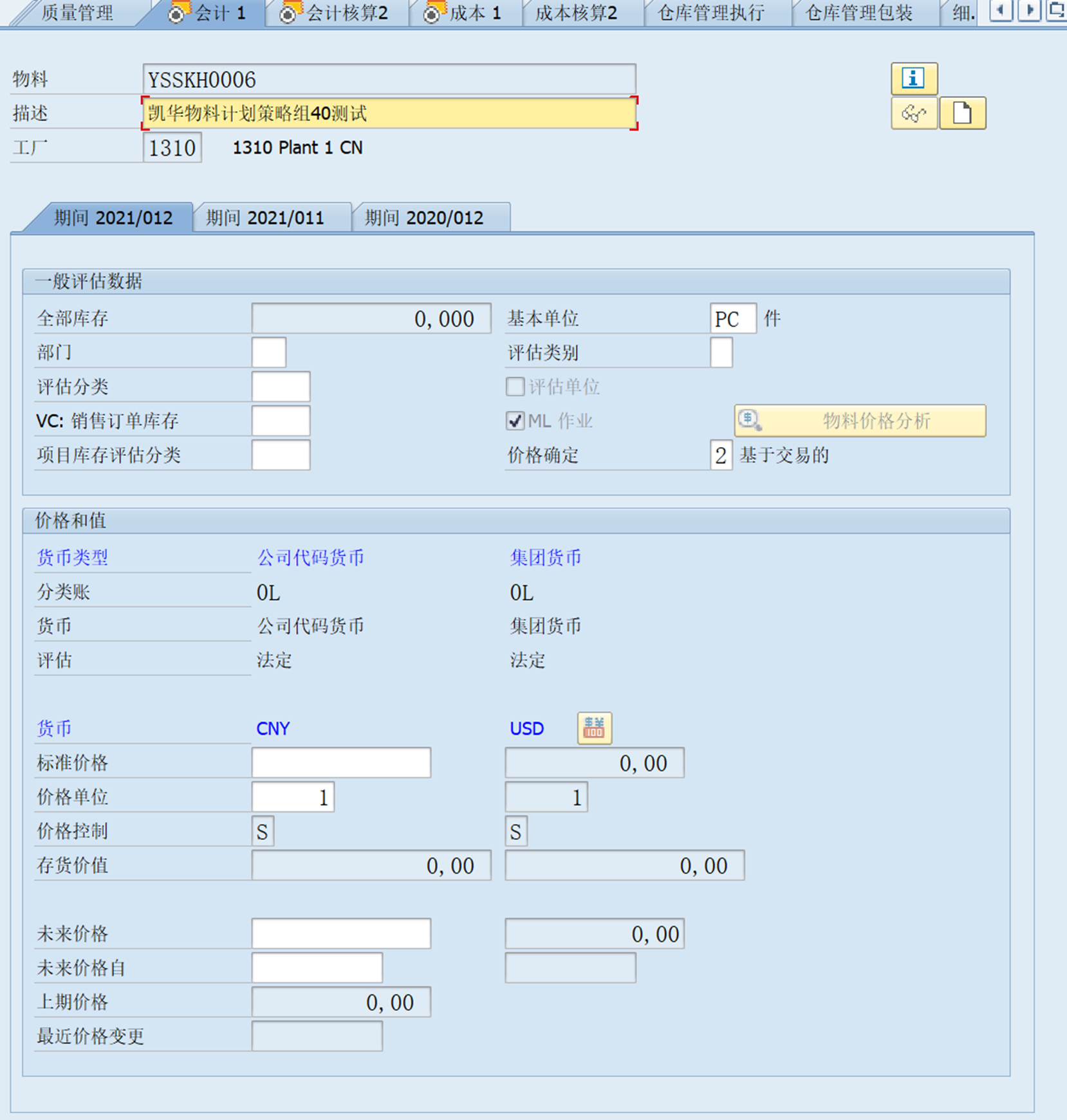Click the right tab-scroll arrow icon
The height and width of the screenshot is (1120, 1067).
click(x=1028, y=11)
